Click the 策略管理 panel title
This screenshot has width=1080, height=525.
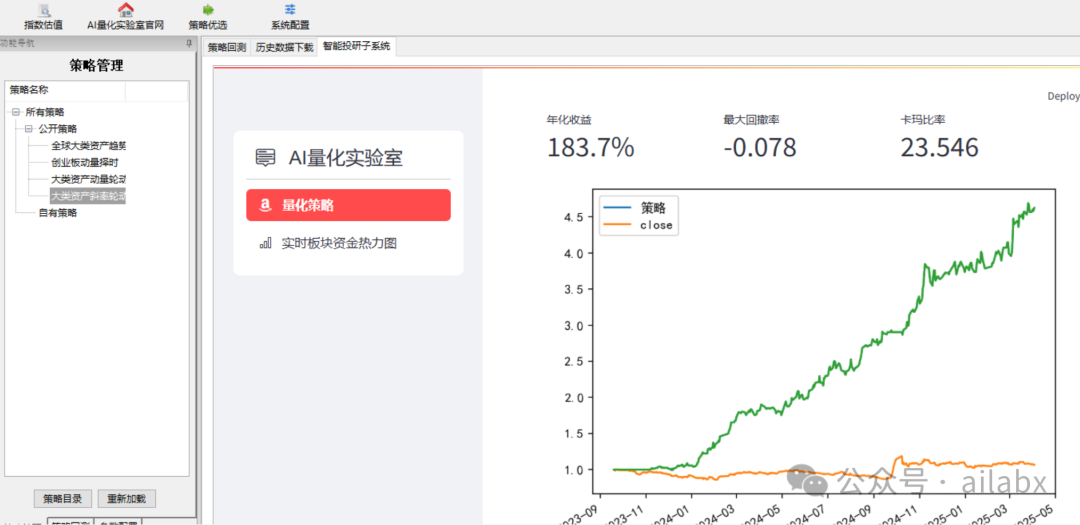[96, 66]
